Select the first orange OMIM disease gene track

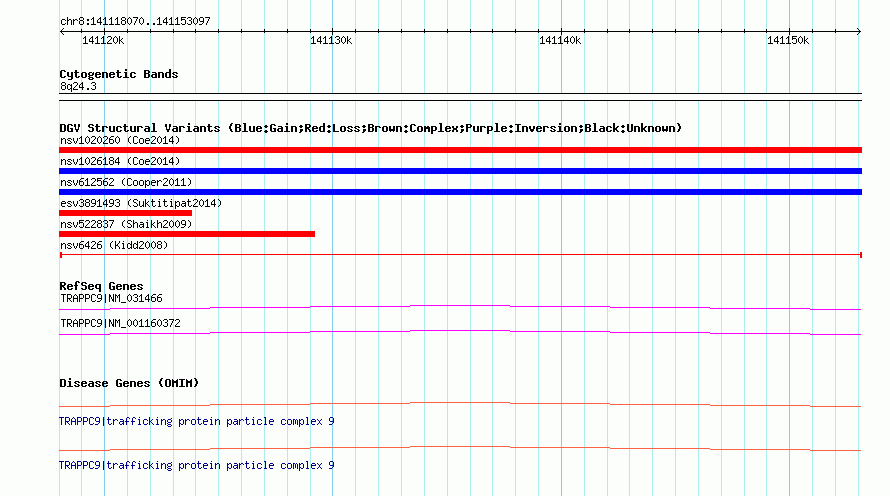tap(460, 405)
